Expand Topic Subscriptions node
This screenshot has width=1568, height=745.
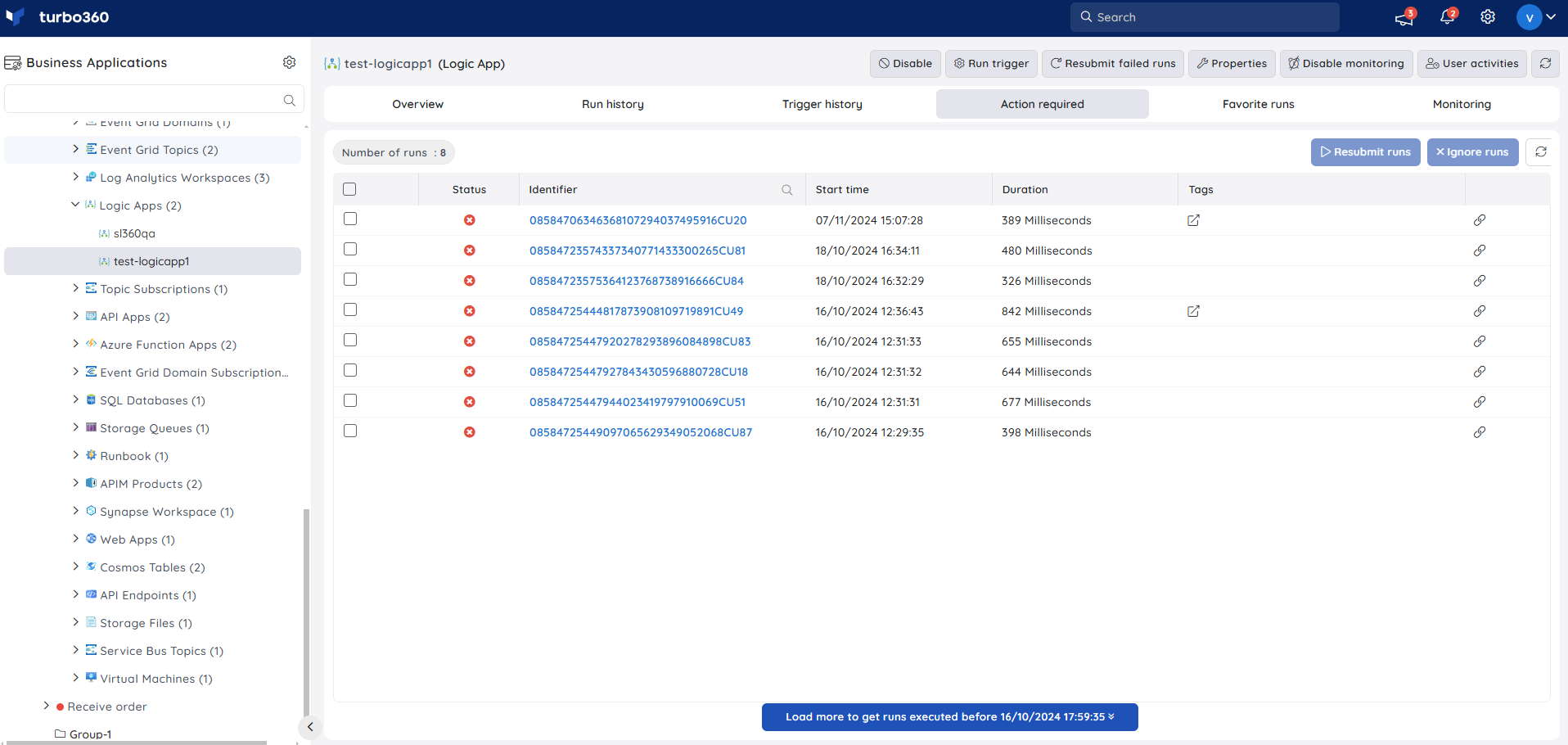[x=75, y=288]
